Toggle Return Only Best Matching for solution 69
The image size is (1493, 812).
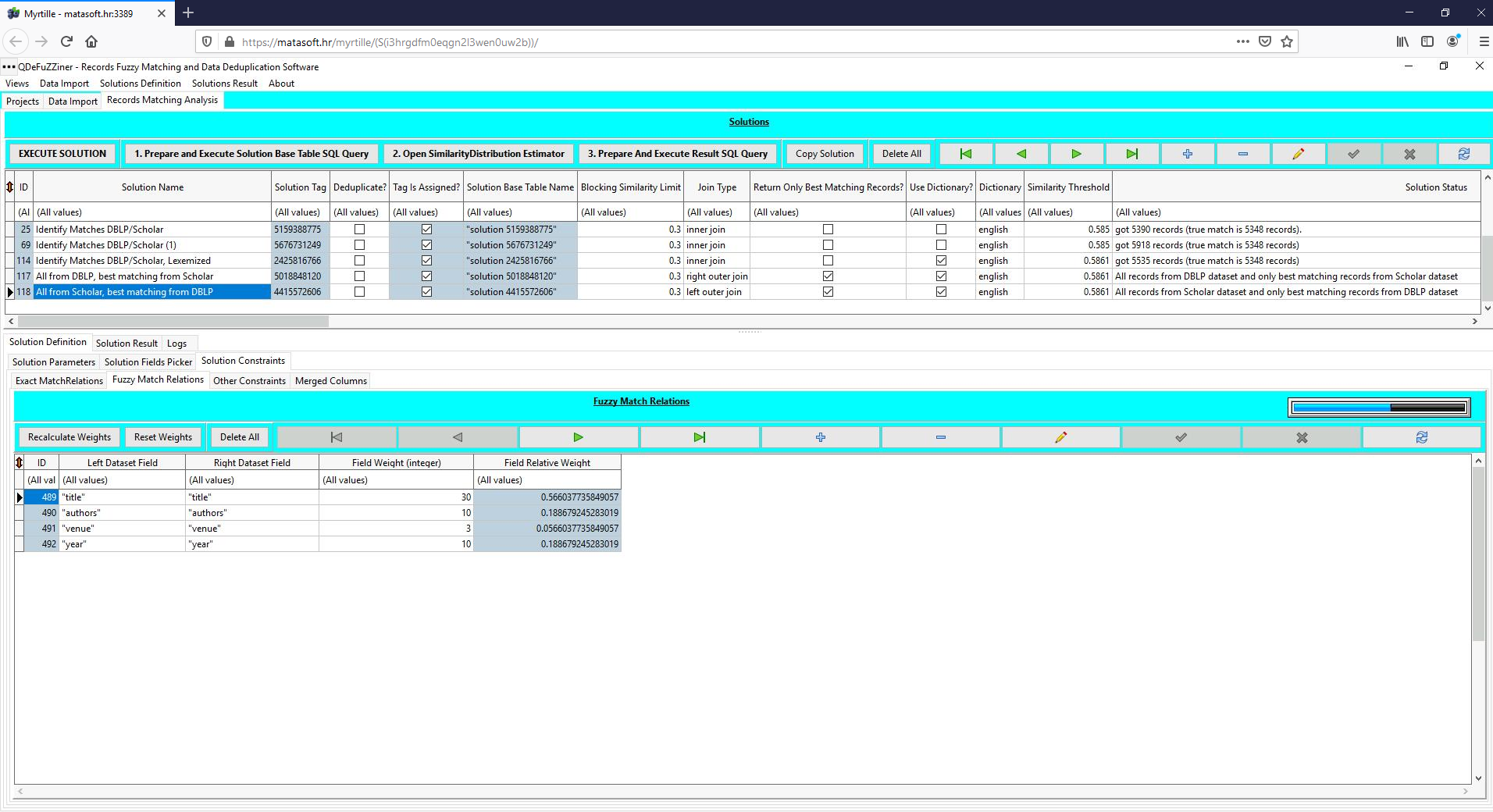(828, 245)
